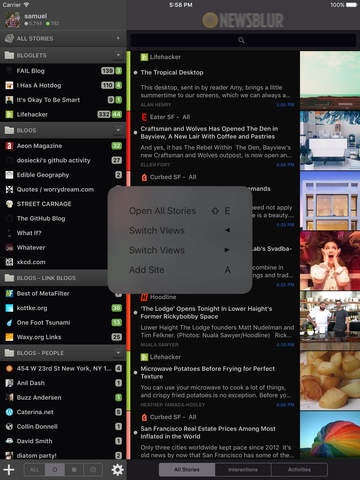Click the search magnifier field
This screenshot has height=480, width=360.
pos(242,40)
